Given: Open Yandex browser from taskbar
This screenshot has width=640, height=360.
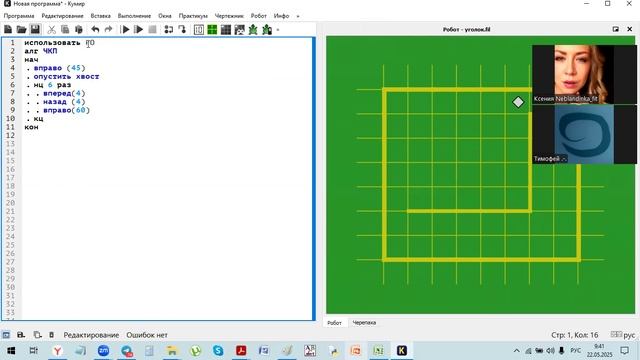Looking at the screenshot, I should pos(58,351).
